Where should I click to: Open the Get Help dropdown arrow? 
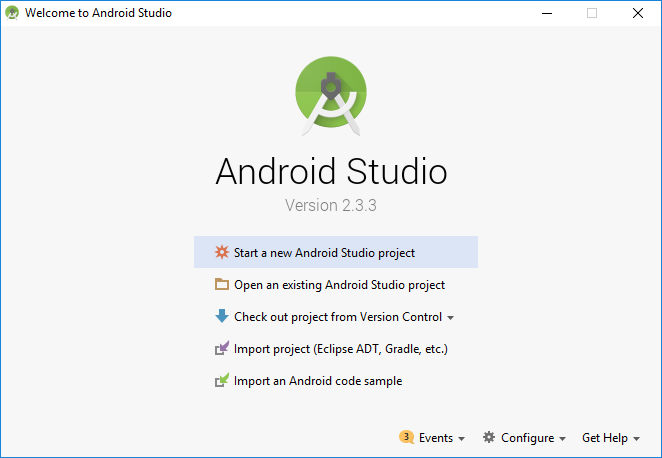pyautogui.click(x=637, y=439)
